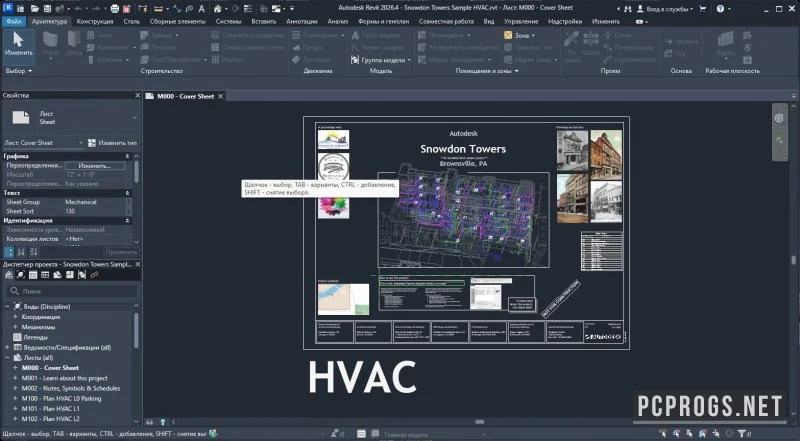The width and height of the screenshot is (800, 441).
Task: Click the Model Group icon (Группа модели)
Action: (355, 60)
